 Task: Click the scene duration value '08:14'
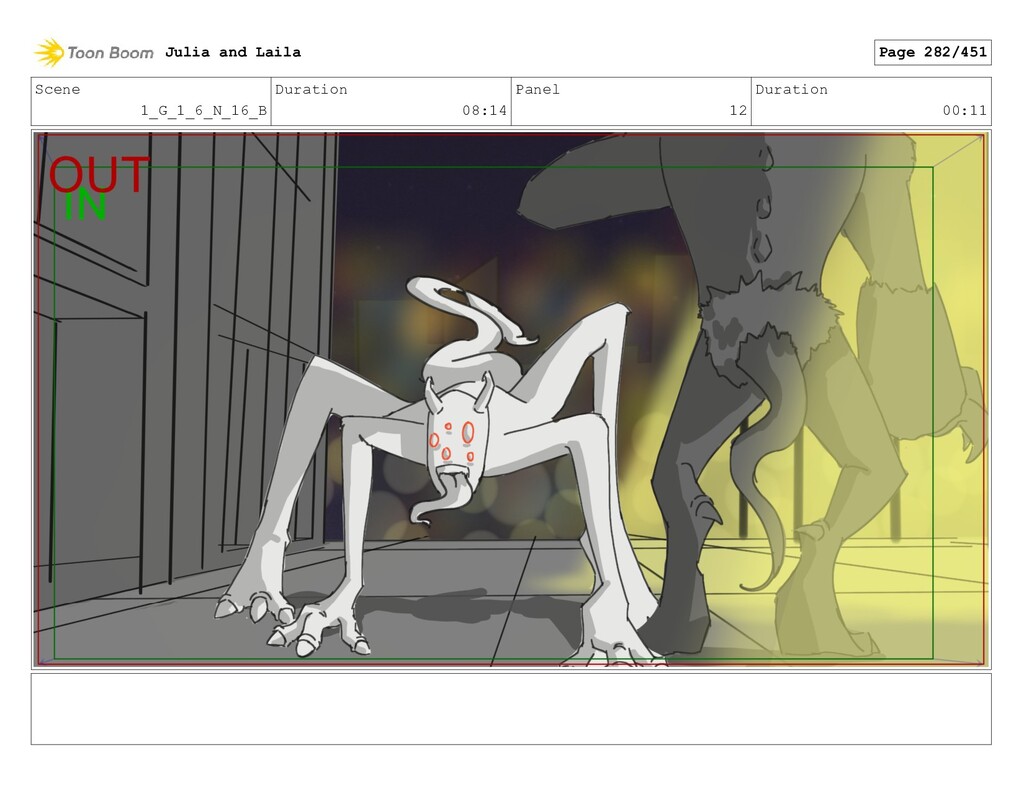[x=485, y=110]
